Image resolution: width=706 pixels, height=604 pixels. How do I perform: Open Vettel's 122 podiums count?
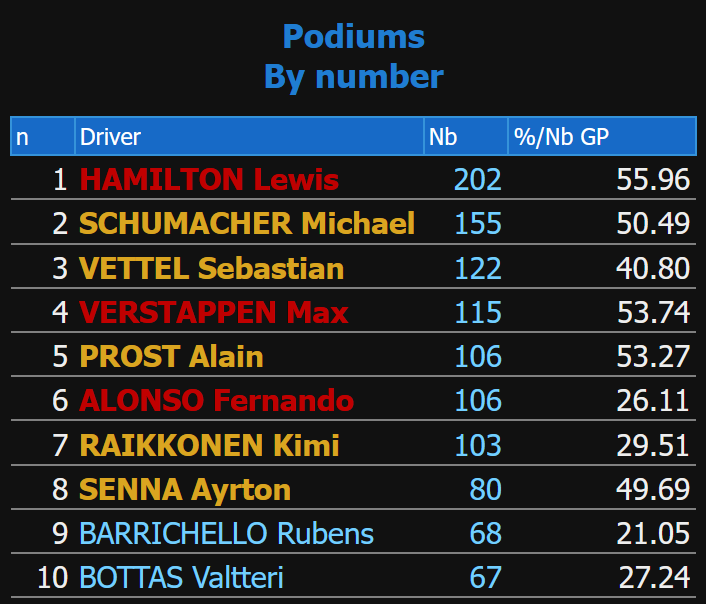pos(477,269)
